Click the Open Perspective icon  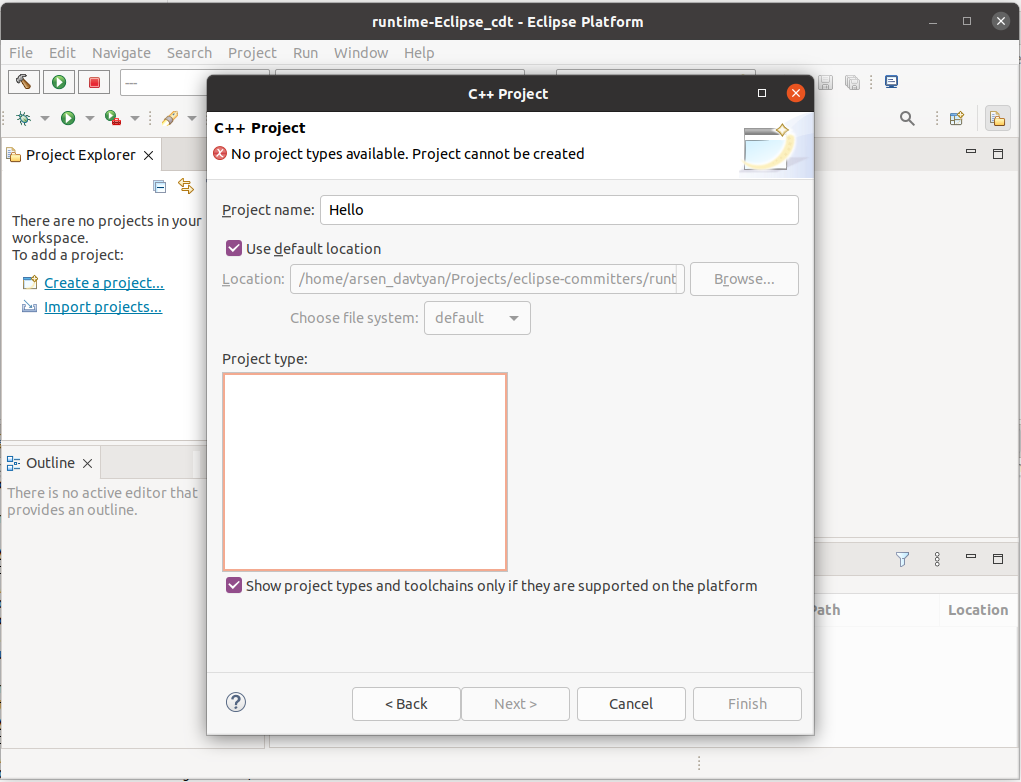(x=957, y=118)
